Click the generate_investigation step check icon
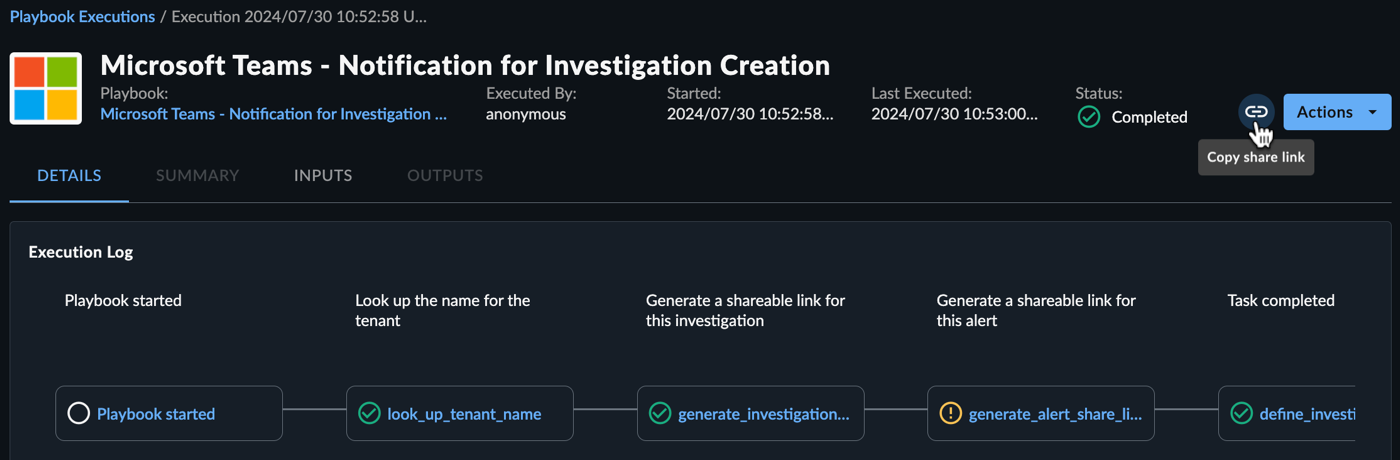The width and height of the screenshot is (1400, 460). (x=660, y=413)
